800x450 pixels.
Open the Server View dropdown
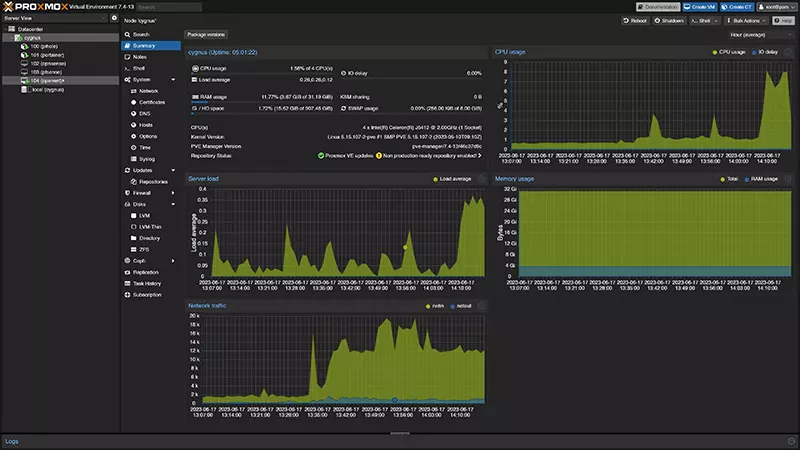point(55,18)
